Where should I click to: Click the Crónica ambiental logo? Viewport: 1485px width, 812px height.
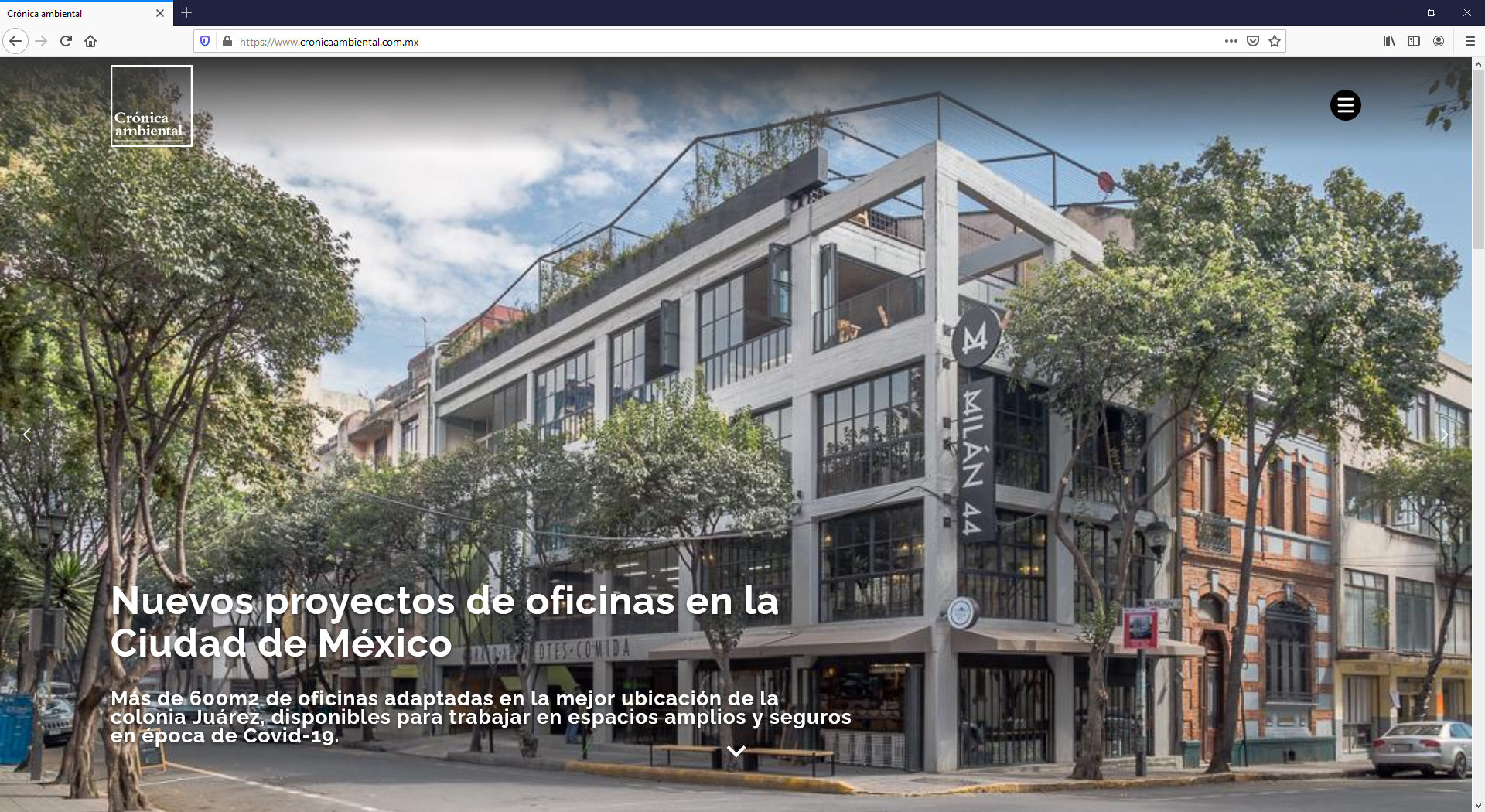tap(152, 106)
